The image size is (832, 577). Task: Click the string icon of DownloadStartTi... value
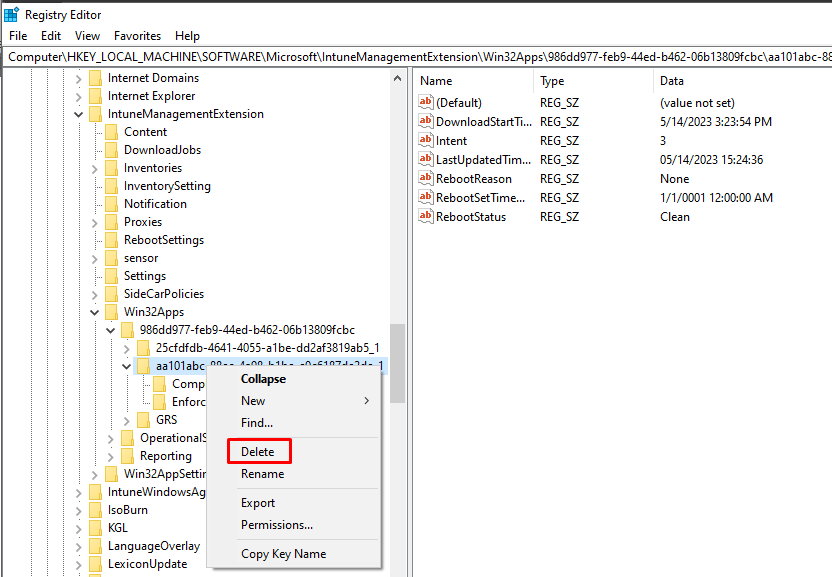(x=426, y=121)
